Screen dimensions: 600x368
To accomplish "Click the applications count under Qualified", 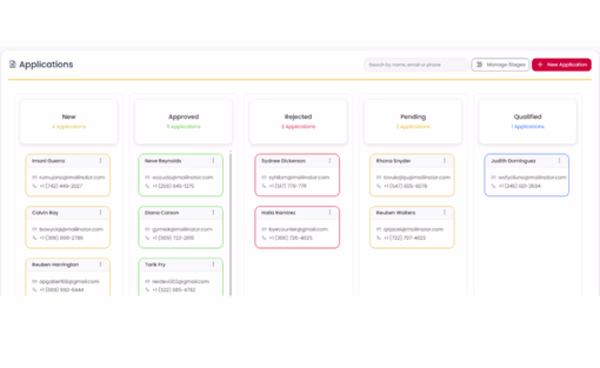I will 528,127.
